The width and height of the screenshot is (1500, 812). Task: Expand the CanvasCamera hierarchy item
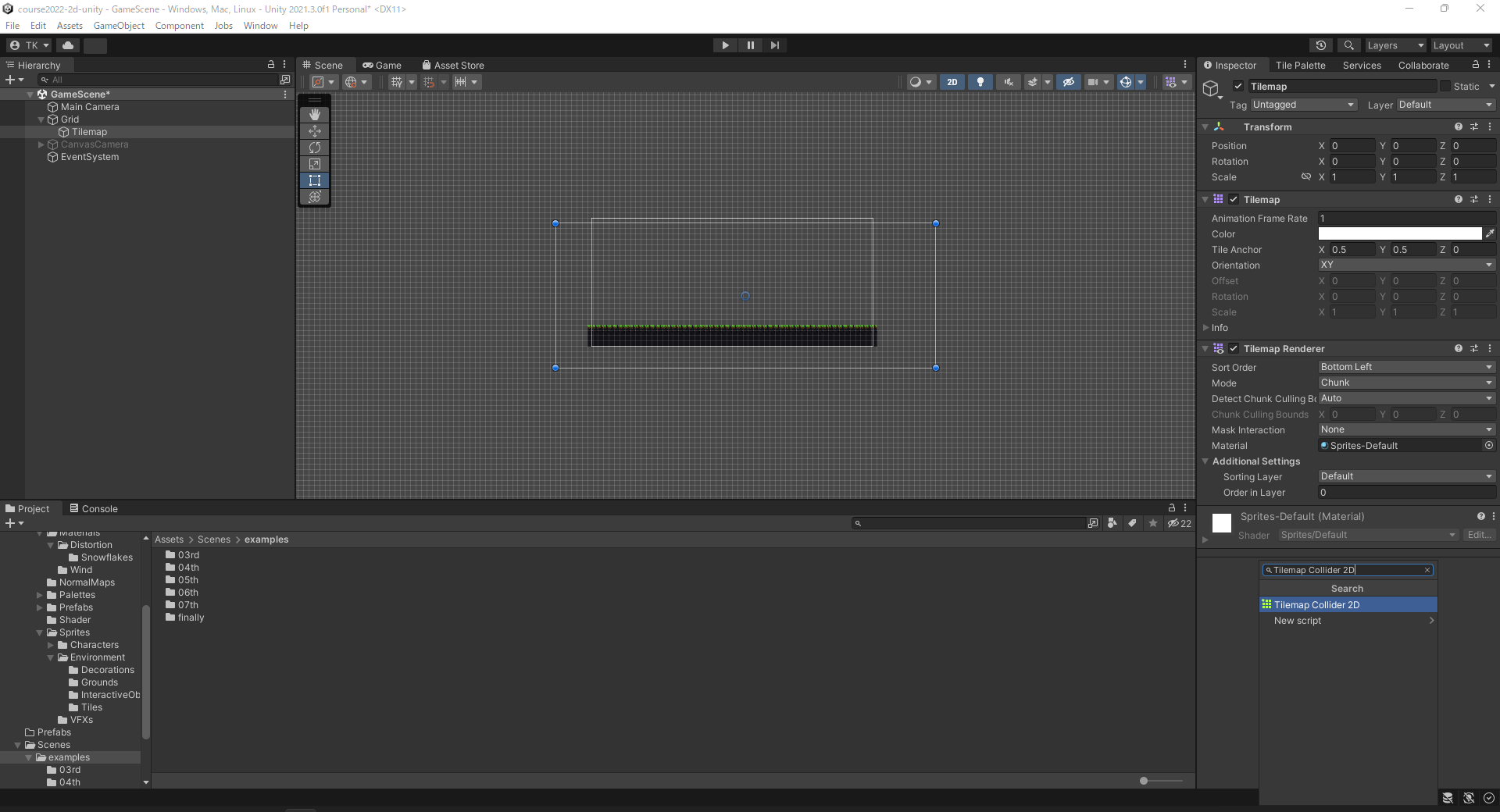coord(41,144)
